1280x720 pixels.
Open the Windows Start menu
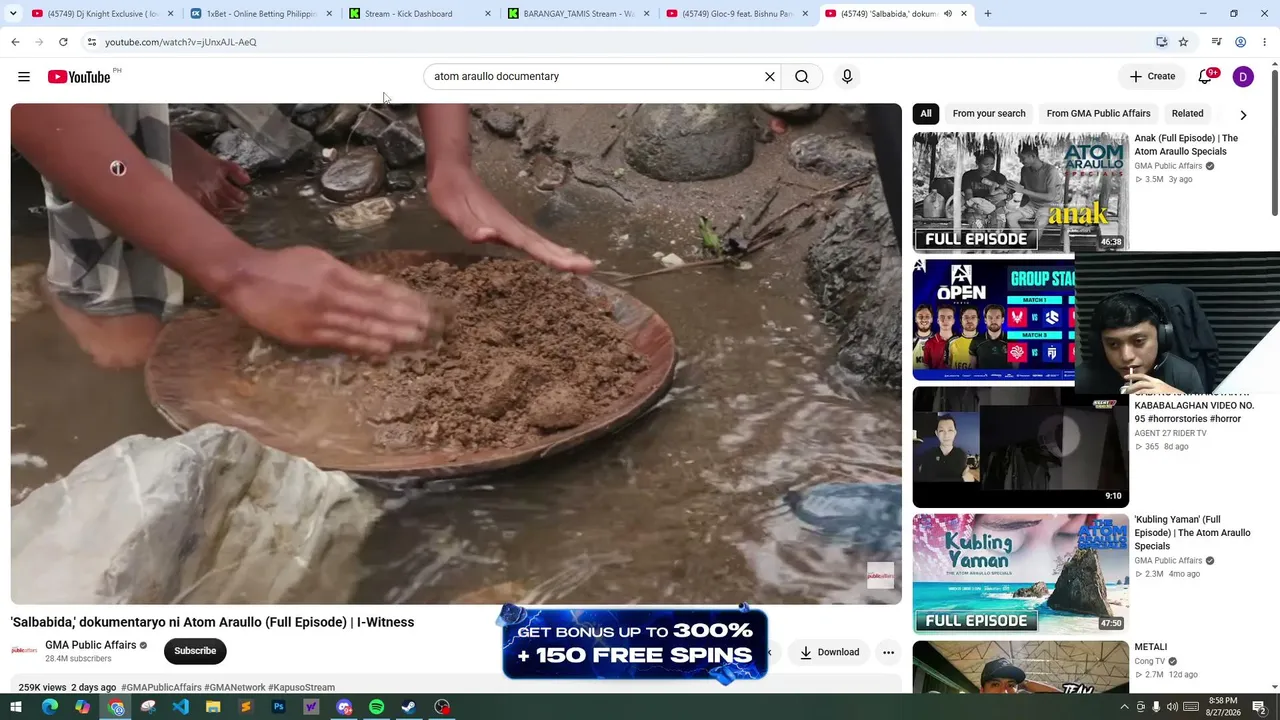[x=16, y=707]
